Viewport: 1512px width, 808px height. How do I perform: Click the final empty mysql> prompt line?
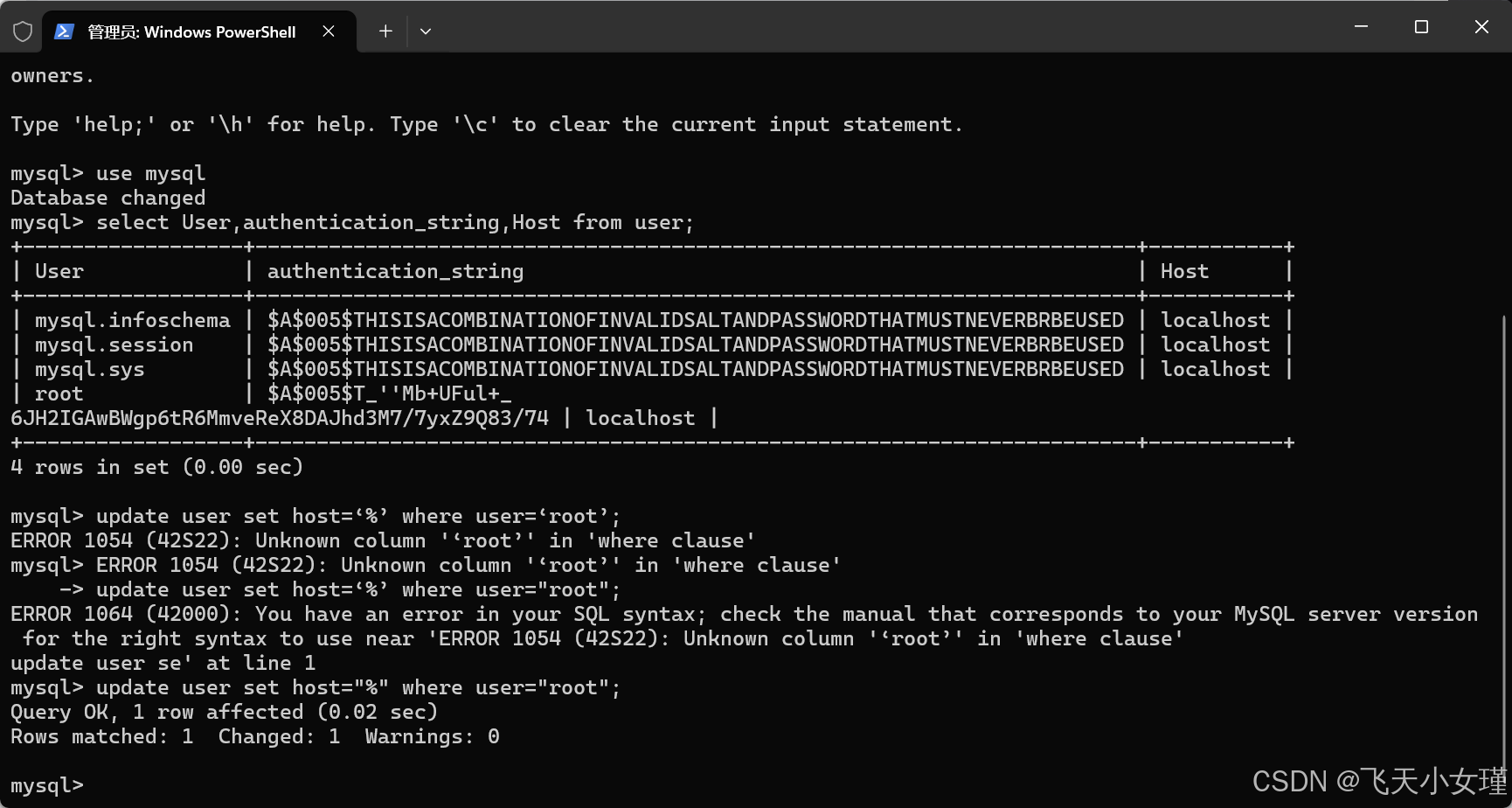(x=47, y=785)
